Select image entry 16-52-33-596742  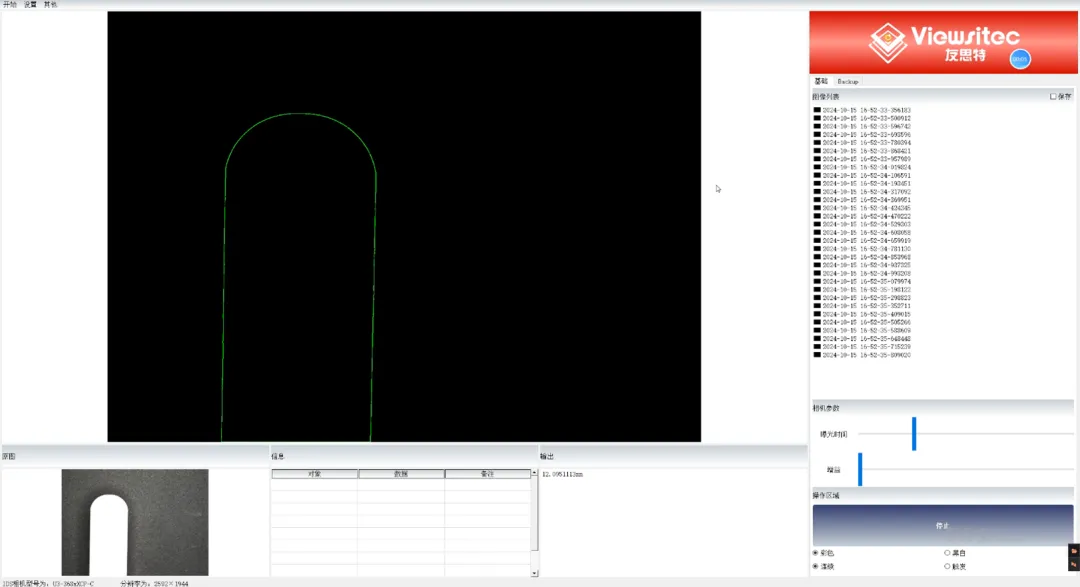(x=866, y=126)
